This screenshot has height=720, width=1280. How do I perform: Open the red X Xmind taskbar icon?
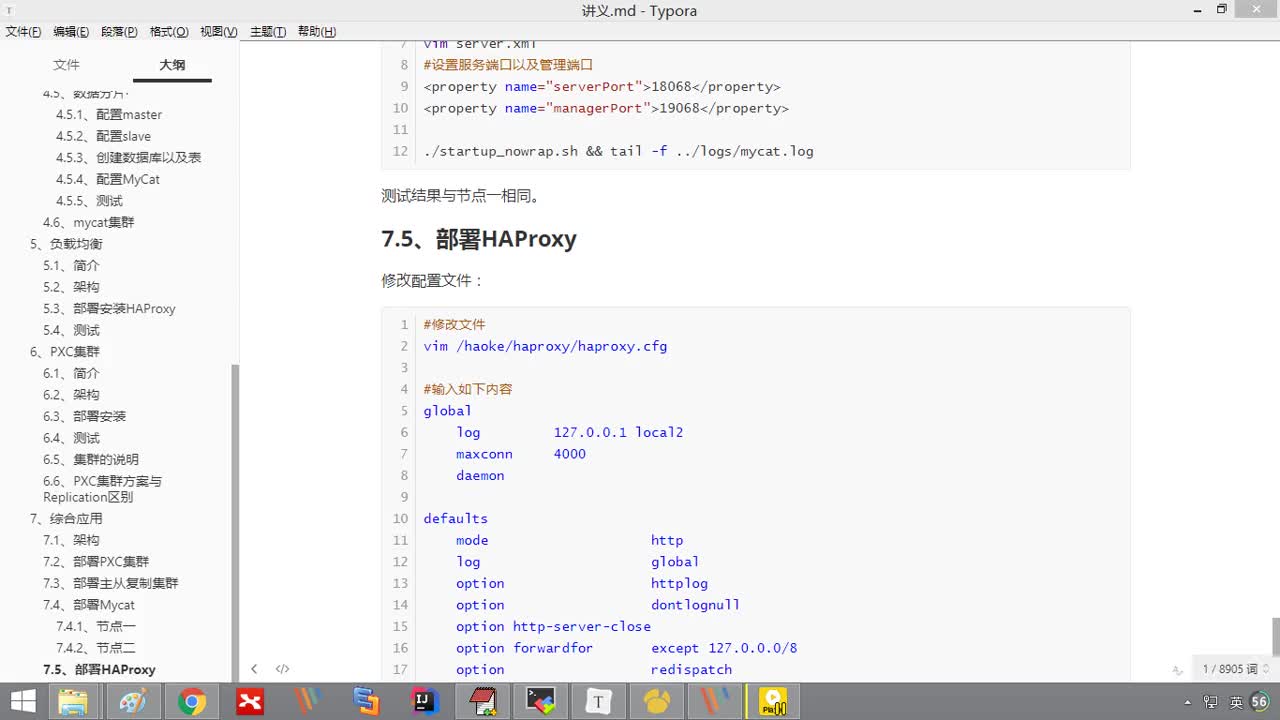[249, 702]
